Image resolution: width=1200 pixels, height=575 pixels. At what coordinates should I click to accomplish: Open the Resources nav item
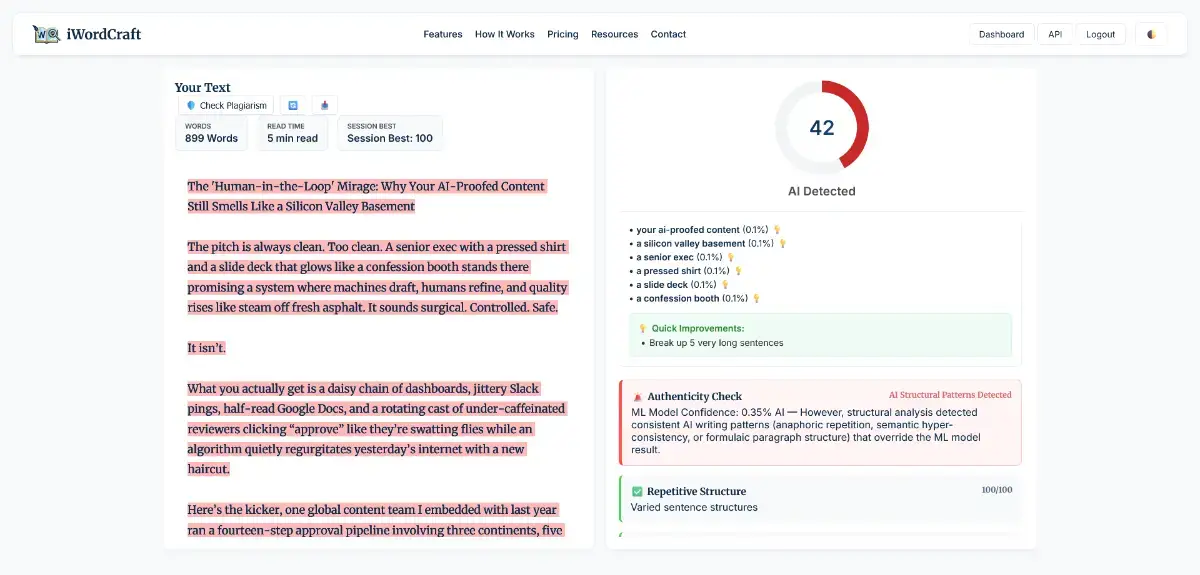point(615,34)
